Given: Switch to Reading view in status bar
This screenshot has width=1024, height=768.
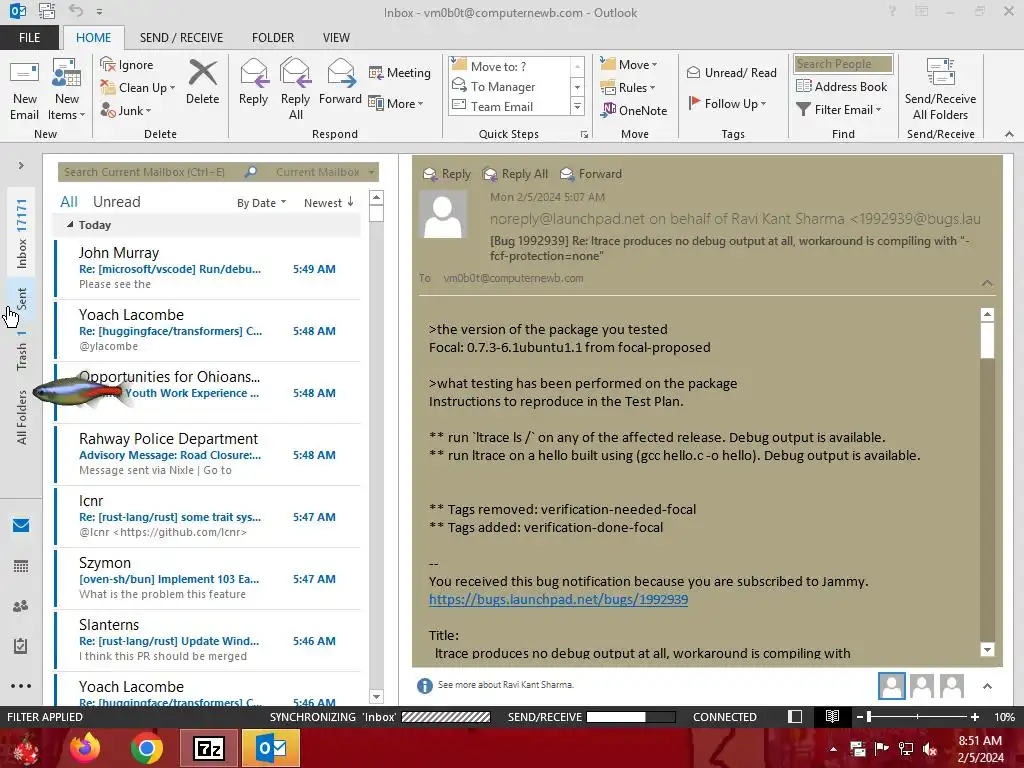Looking at the screenshot, I should click(832, 717).
